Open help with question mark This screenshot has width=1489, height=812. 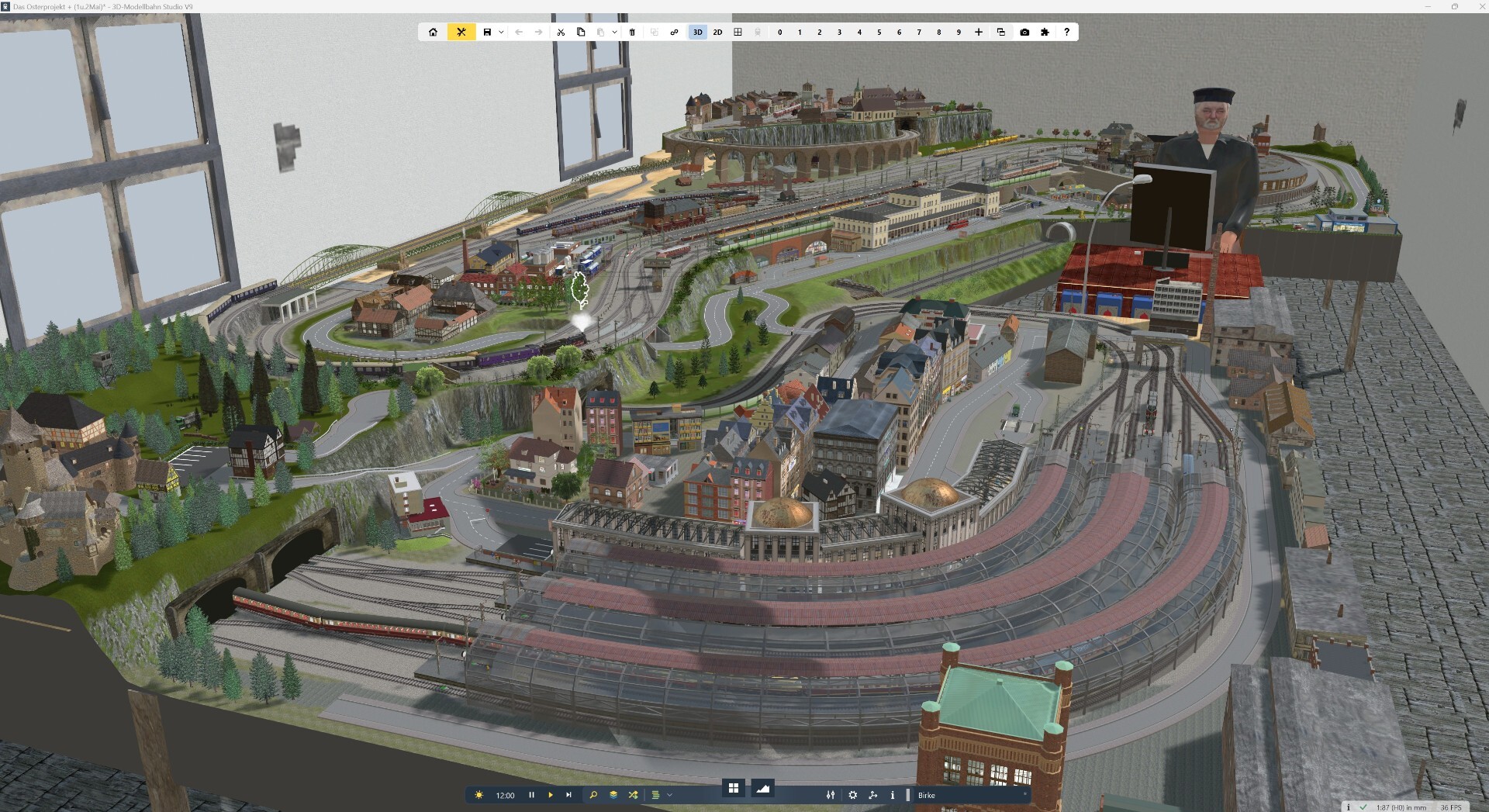coord(1066,32)
